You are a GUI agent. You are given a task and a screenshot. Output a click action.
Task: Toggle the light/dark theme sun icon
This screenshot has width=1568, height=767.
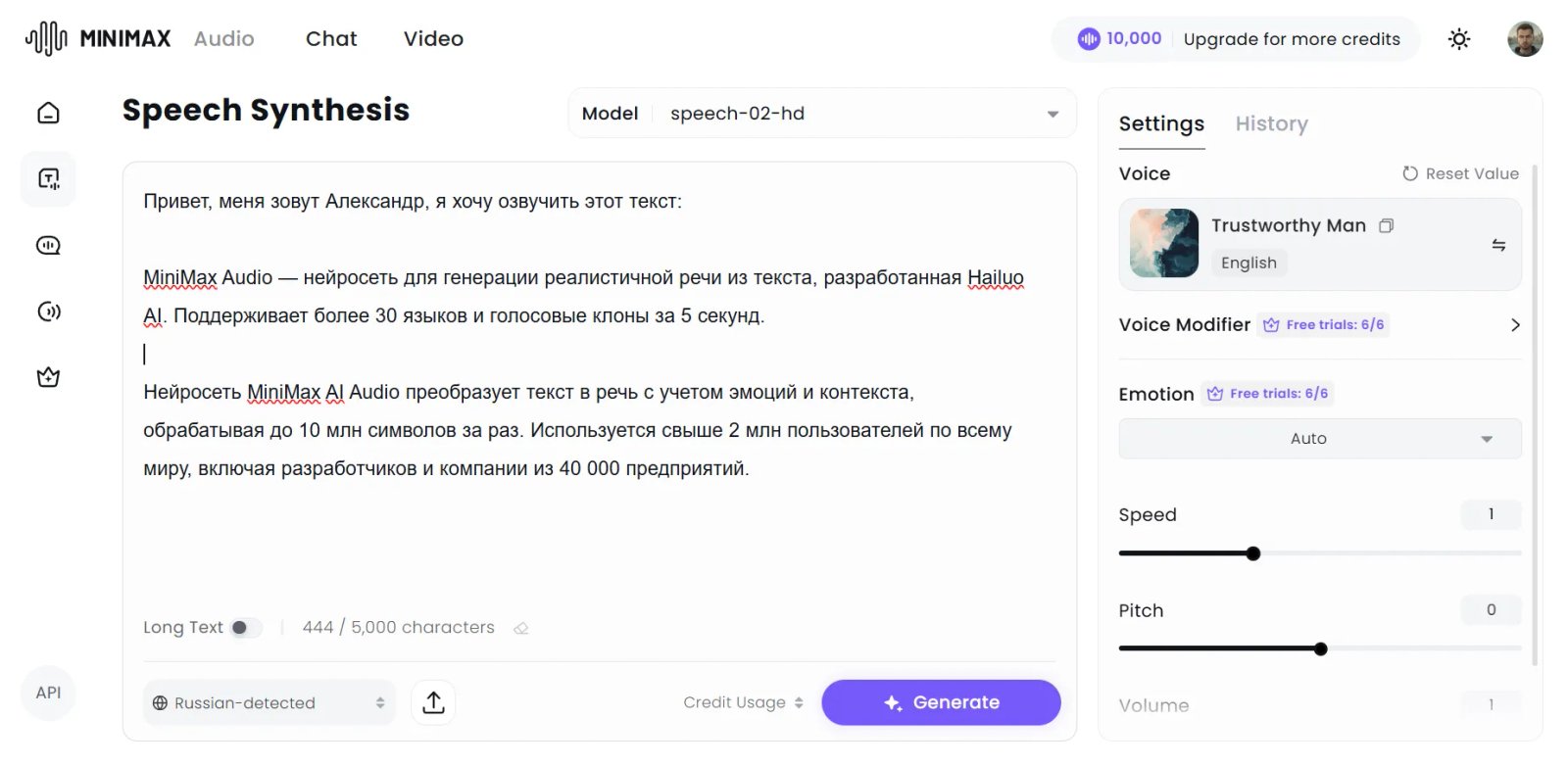tap(1459, 39)
